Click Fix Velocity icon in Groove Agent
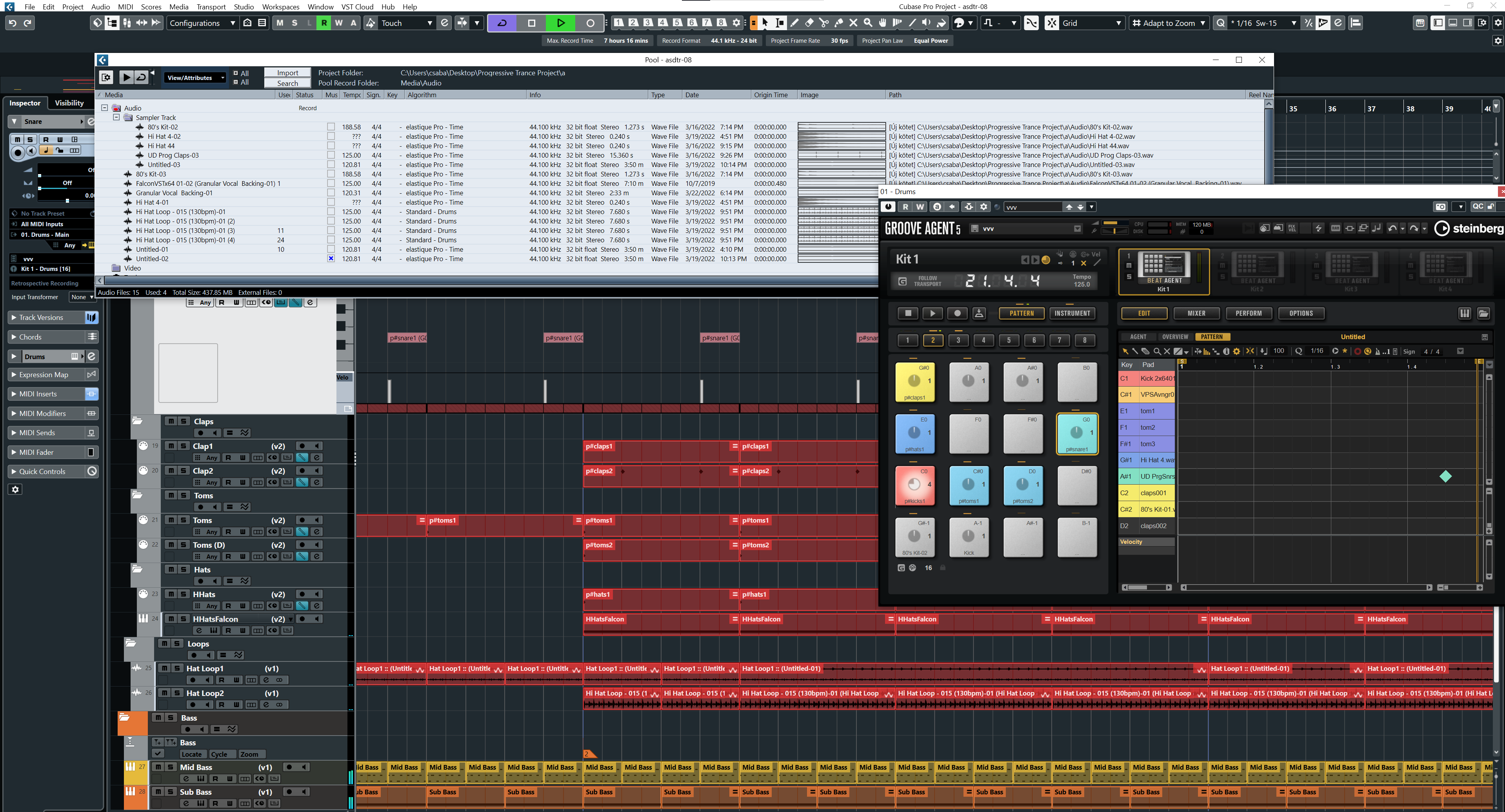 [1292, 229]
